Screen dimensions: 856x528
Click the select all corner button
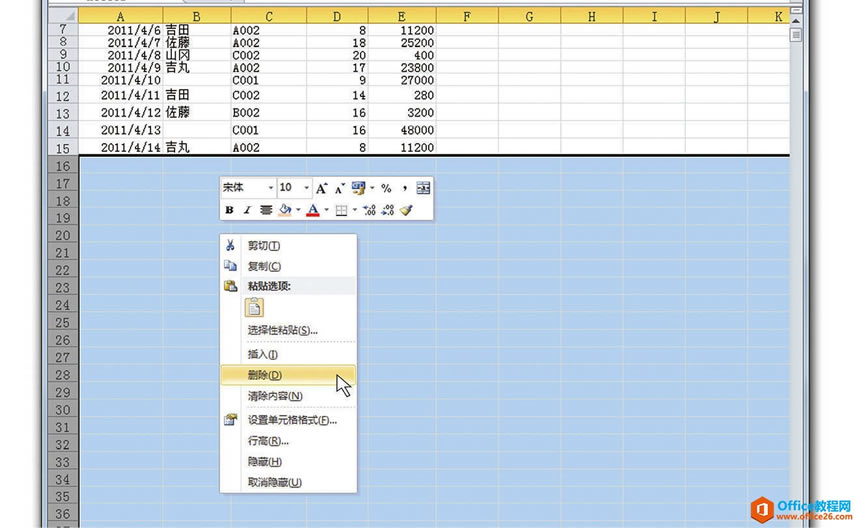coord(63,16)
